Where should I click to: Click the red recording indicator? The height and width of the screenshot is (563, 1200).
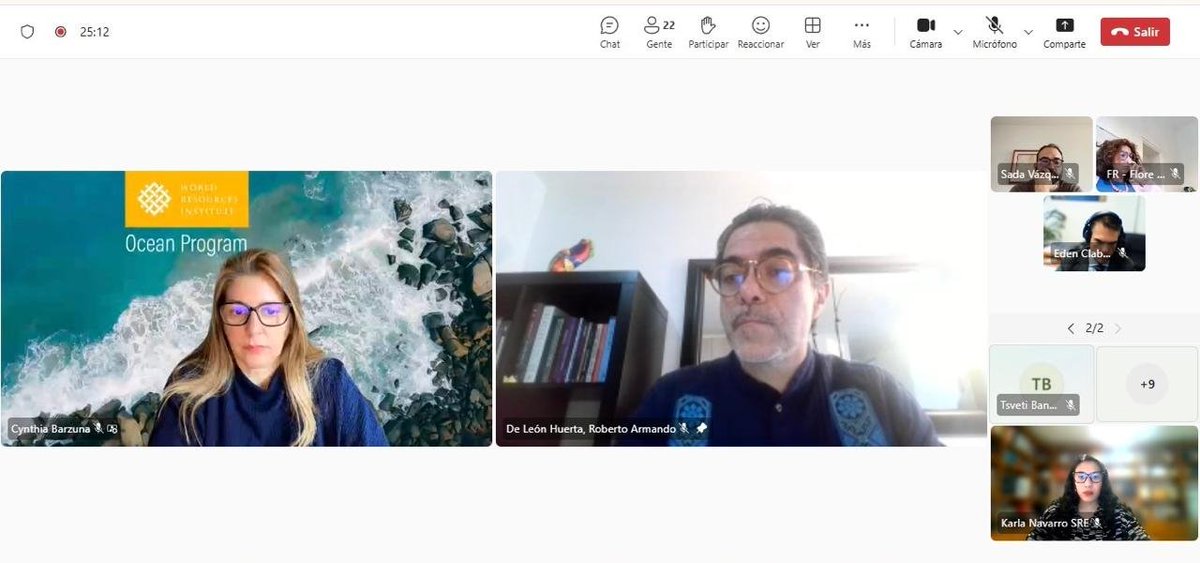point(60,32)
